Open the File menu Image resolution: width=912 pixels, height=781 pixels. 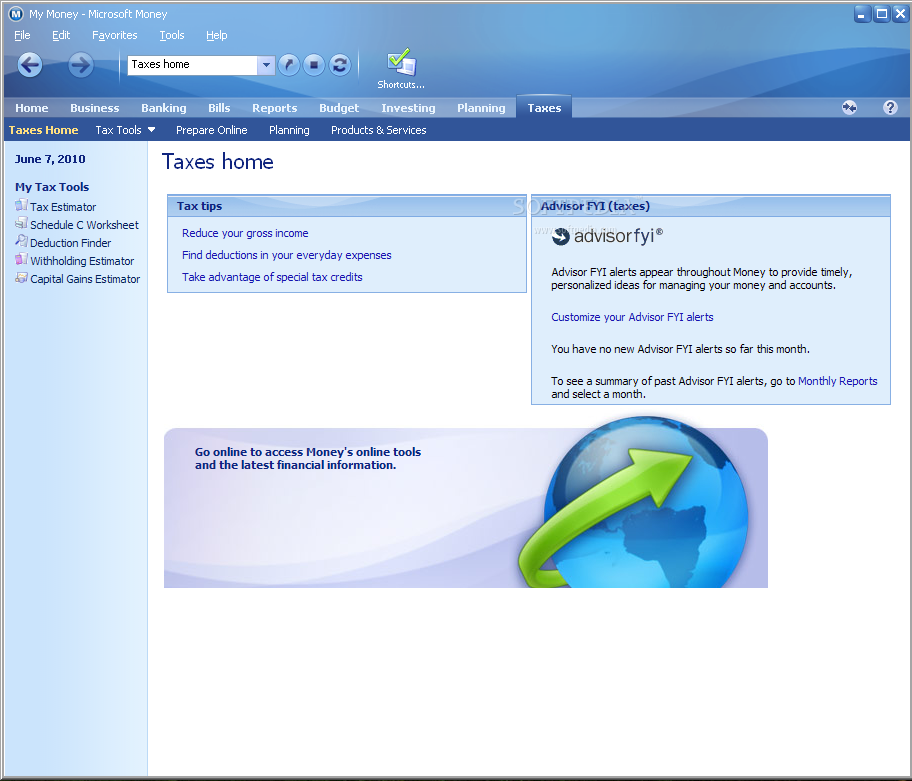[x=22, y=35]
